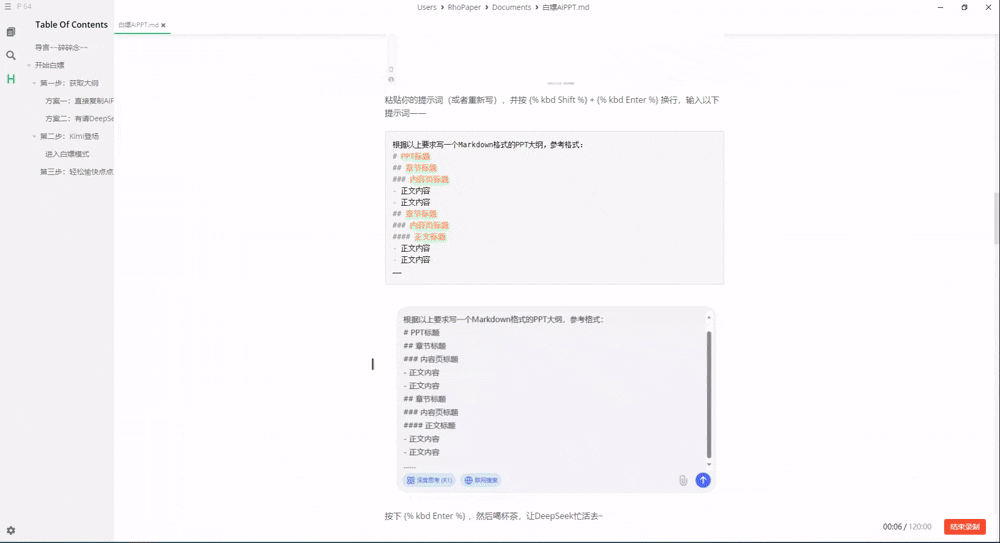Image resolution: width=1000 pixels, height=543 pixels.
Task: Click the Table Of Contents panel title
Action: pos(71,24)
